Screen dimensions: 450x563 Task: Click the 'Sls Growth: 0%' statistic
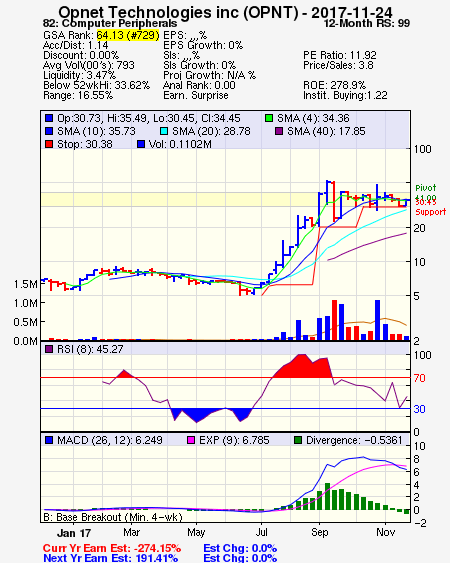[199, 65]
